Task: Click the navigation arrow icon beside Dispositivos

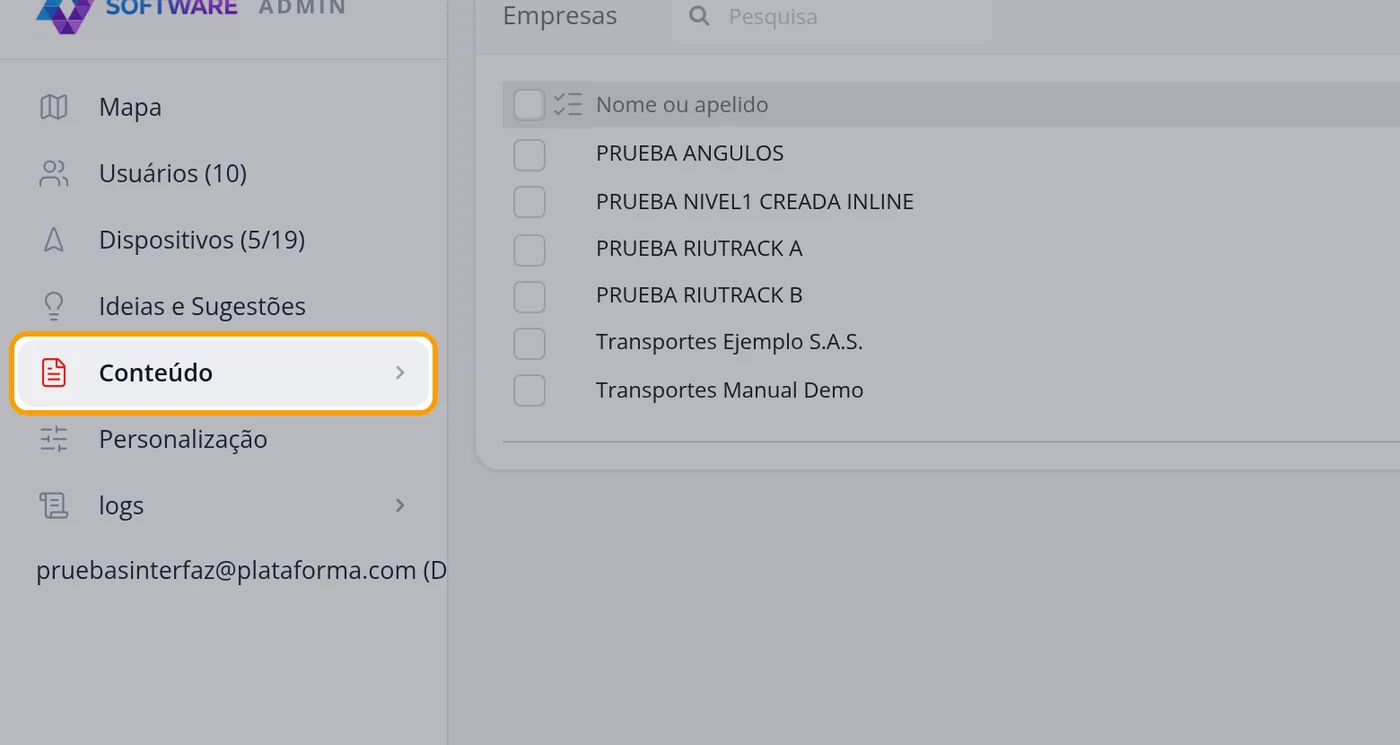Action: point(54,240)
